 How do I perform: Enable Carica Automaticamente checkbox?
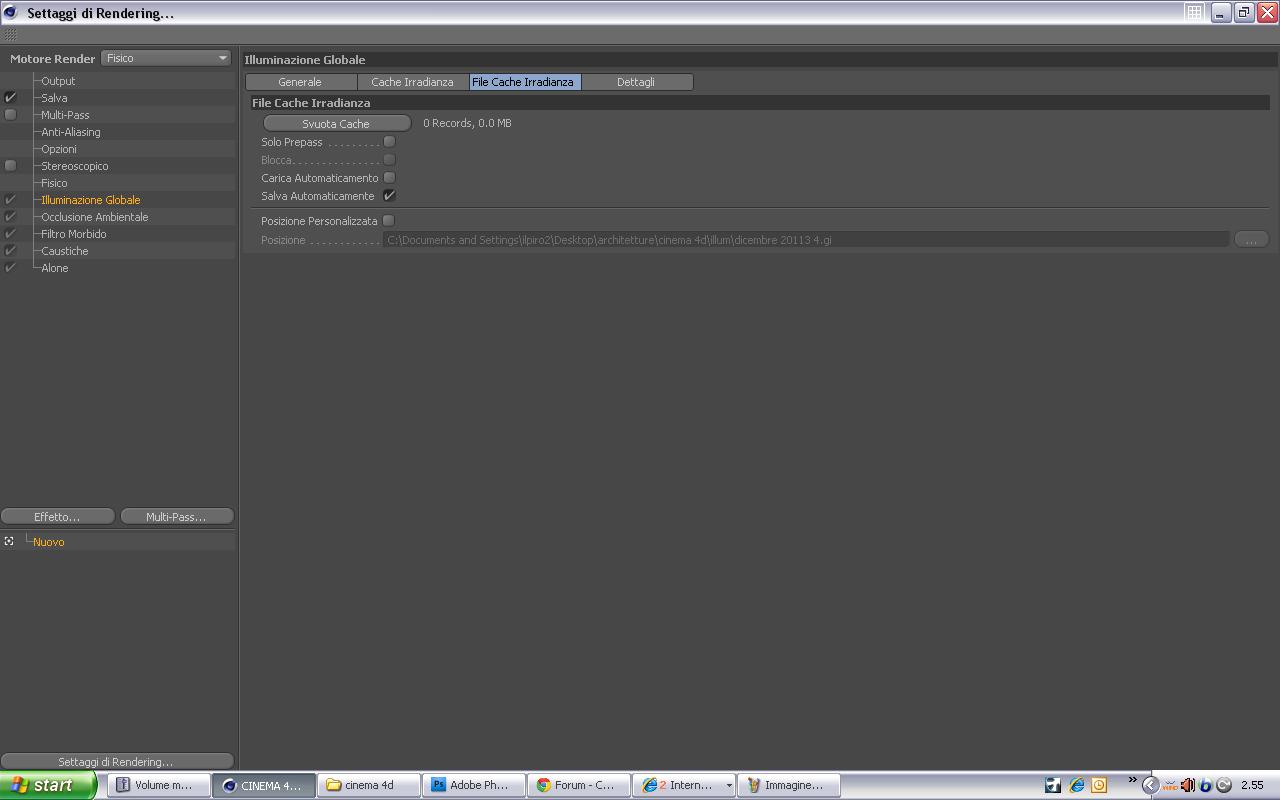389,178
